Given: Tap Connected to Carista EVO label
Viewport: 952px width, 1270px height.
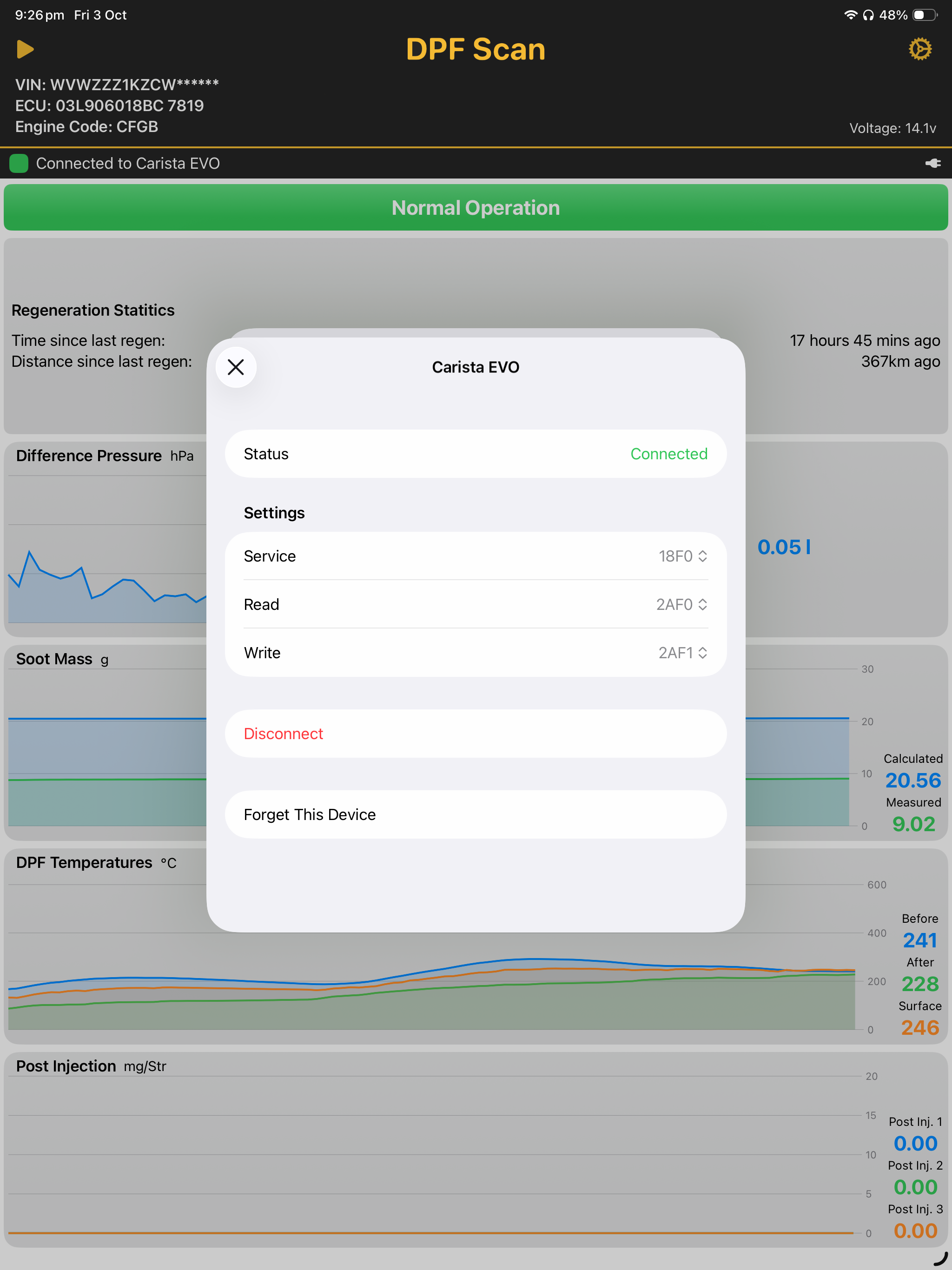Looking at the screenshot, I should point(128,164).
